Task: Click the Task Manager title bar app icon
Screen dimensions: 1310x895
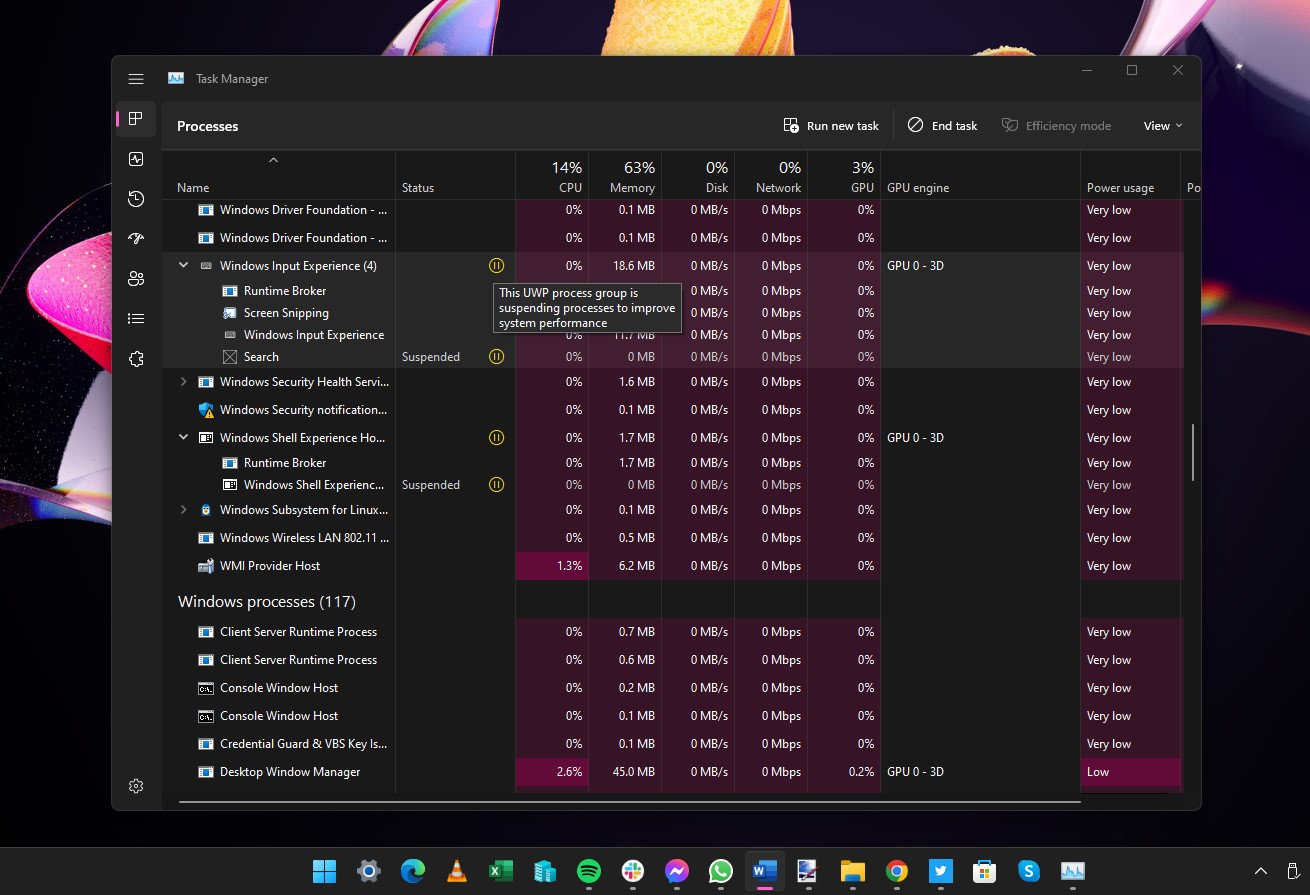Action: [x=176, y=78]
